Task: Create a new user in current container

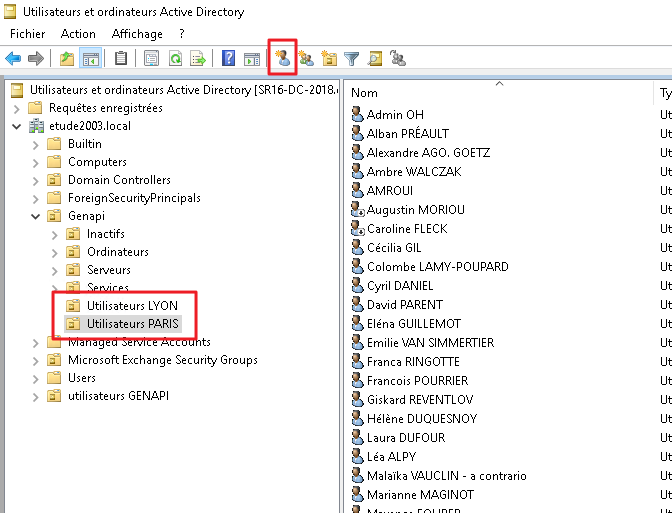Action: click(282, 58)
